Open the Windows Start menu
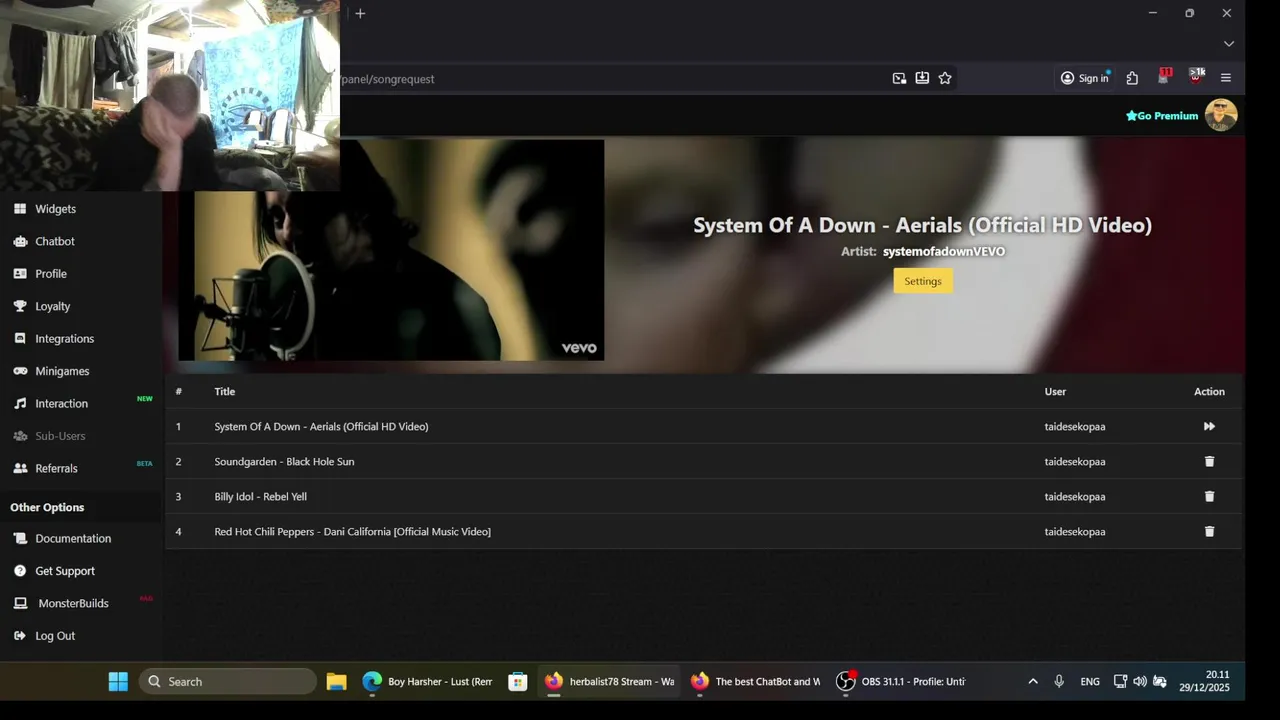 pos(118,682)
